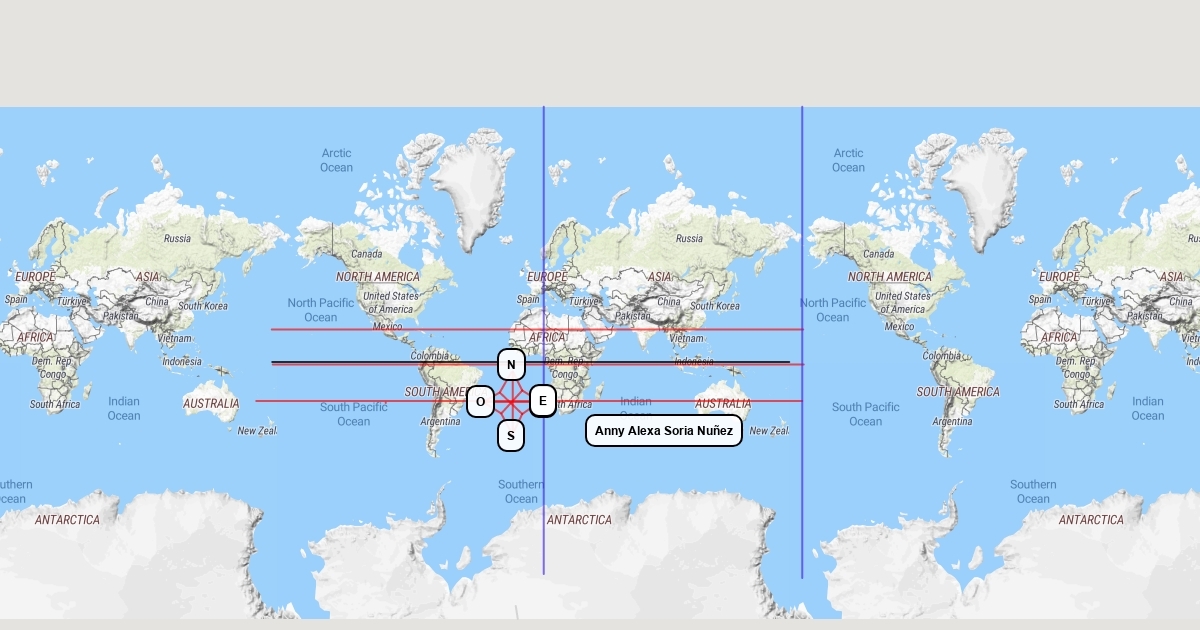The image size is (1200, 630).
Task: Click the E compass marker
Action: (543, 402)
